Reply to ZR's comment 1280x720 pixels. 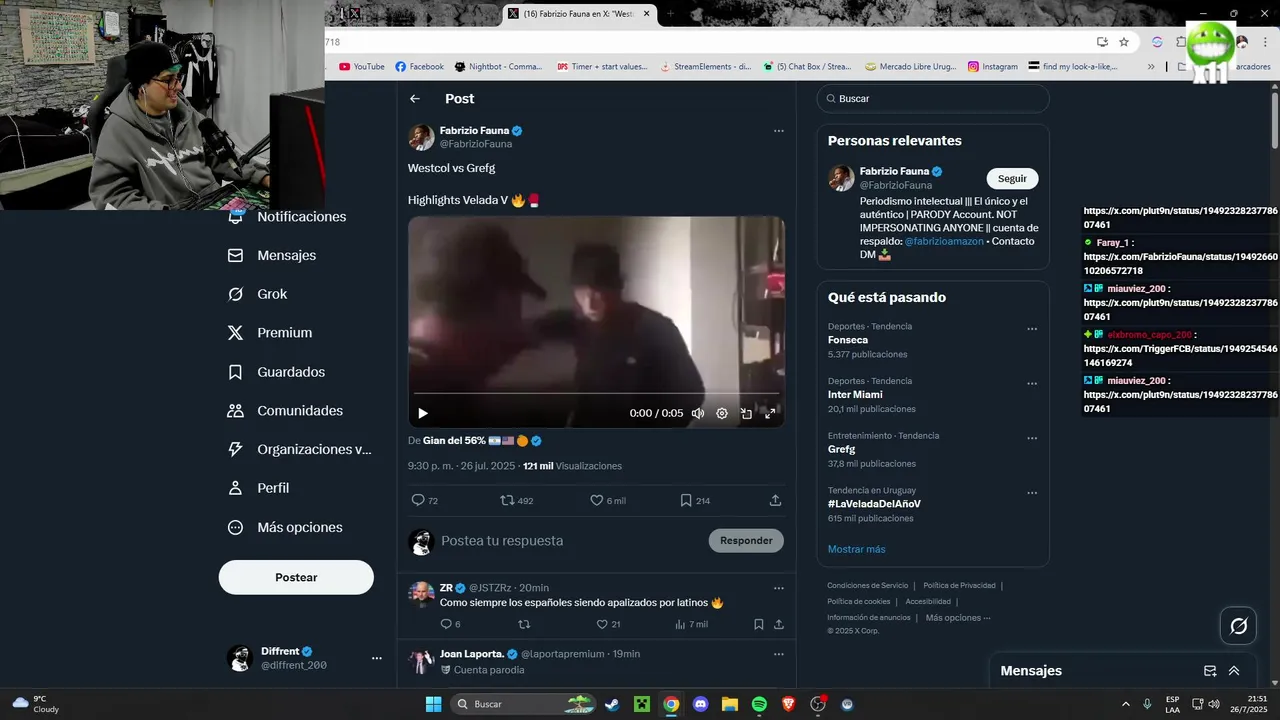[447, 624]
